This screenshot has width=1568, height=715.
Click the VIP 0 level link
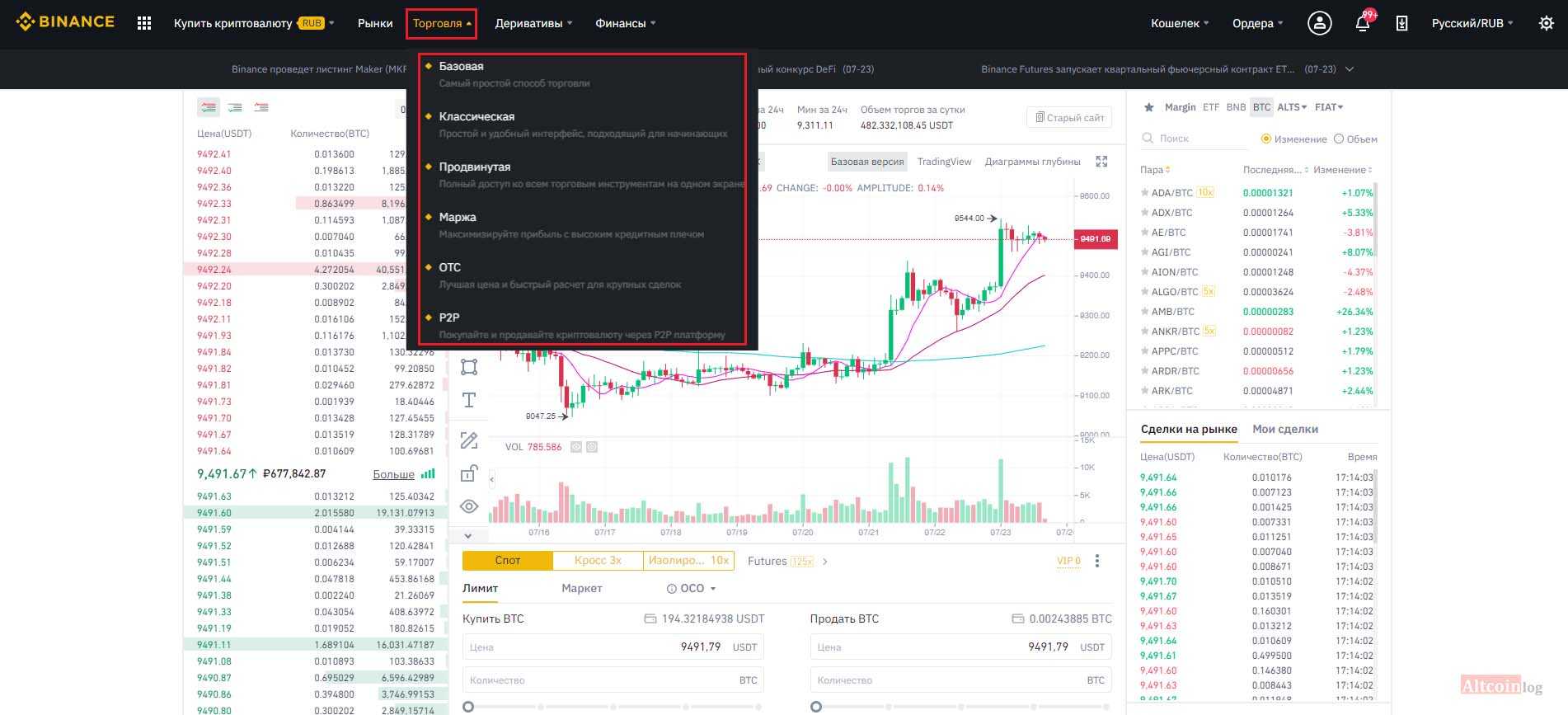(1068, 561)
